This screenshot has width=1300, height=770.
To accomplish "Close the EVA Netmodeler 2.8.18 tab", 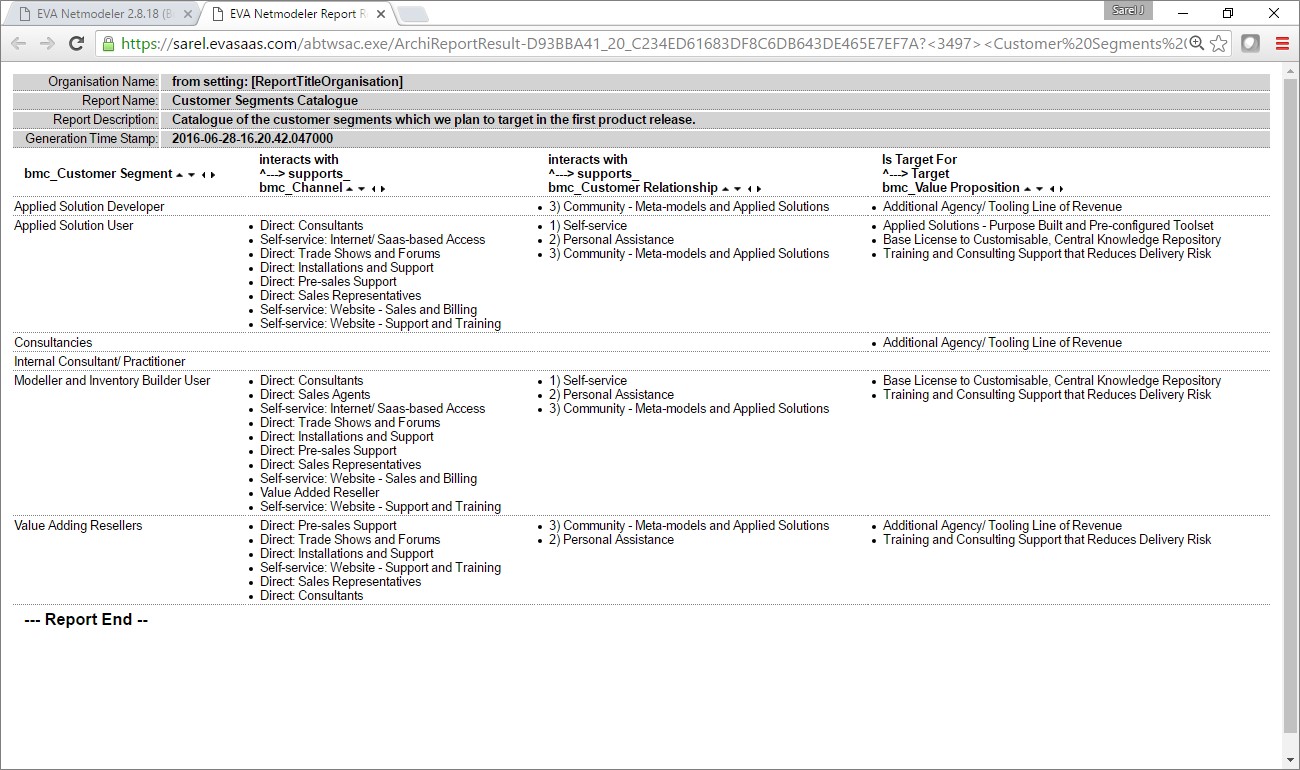I will (x=187, y=14).
